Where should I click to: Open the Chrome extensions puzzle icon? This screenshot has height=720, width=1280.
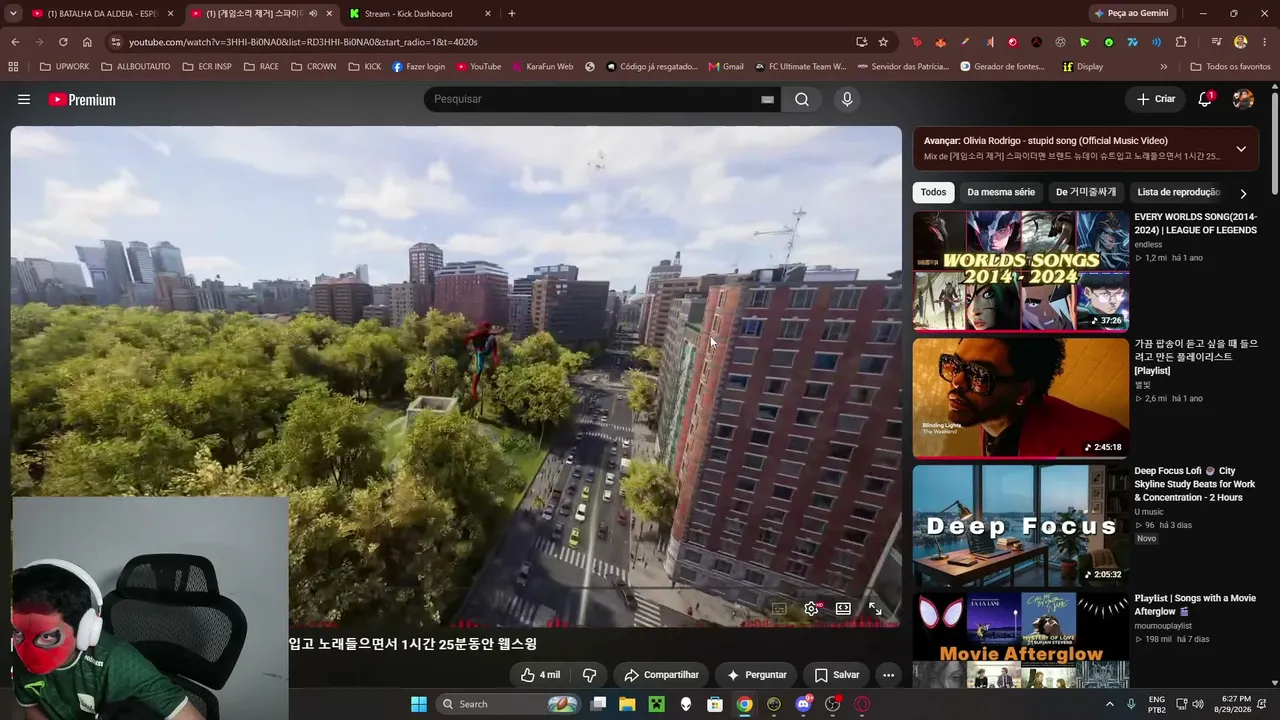pos(1181,42)
